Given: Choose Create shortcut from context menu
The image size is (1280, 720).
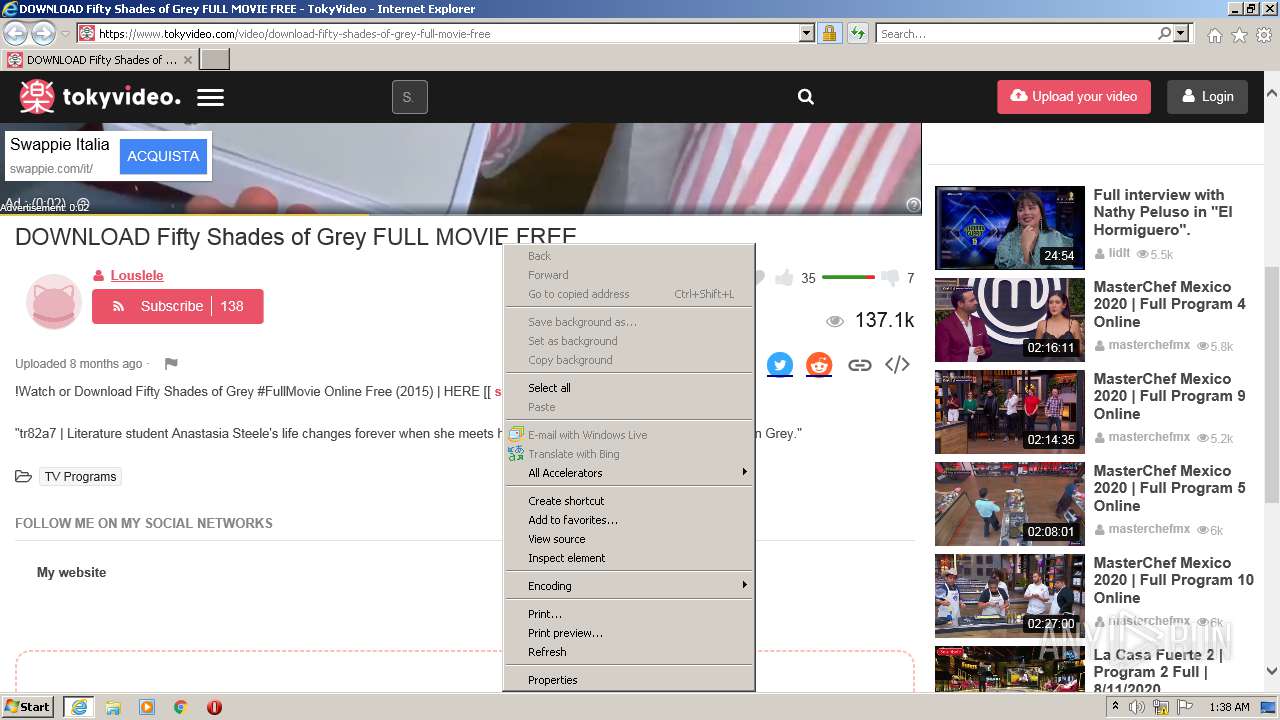Looking at the screenshot, I should [629, 501].
